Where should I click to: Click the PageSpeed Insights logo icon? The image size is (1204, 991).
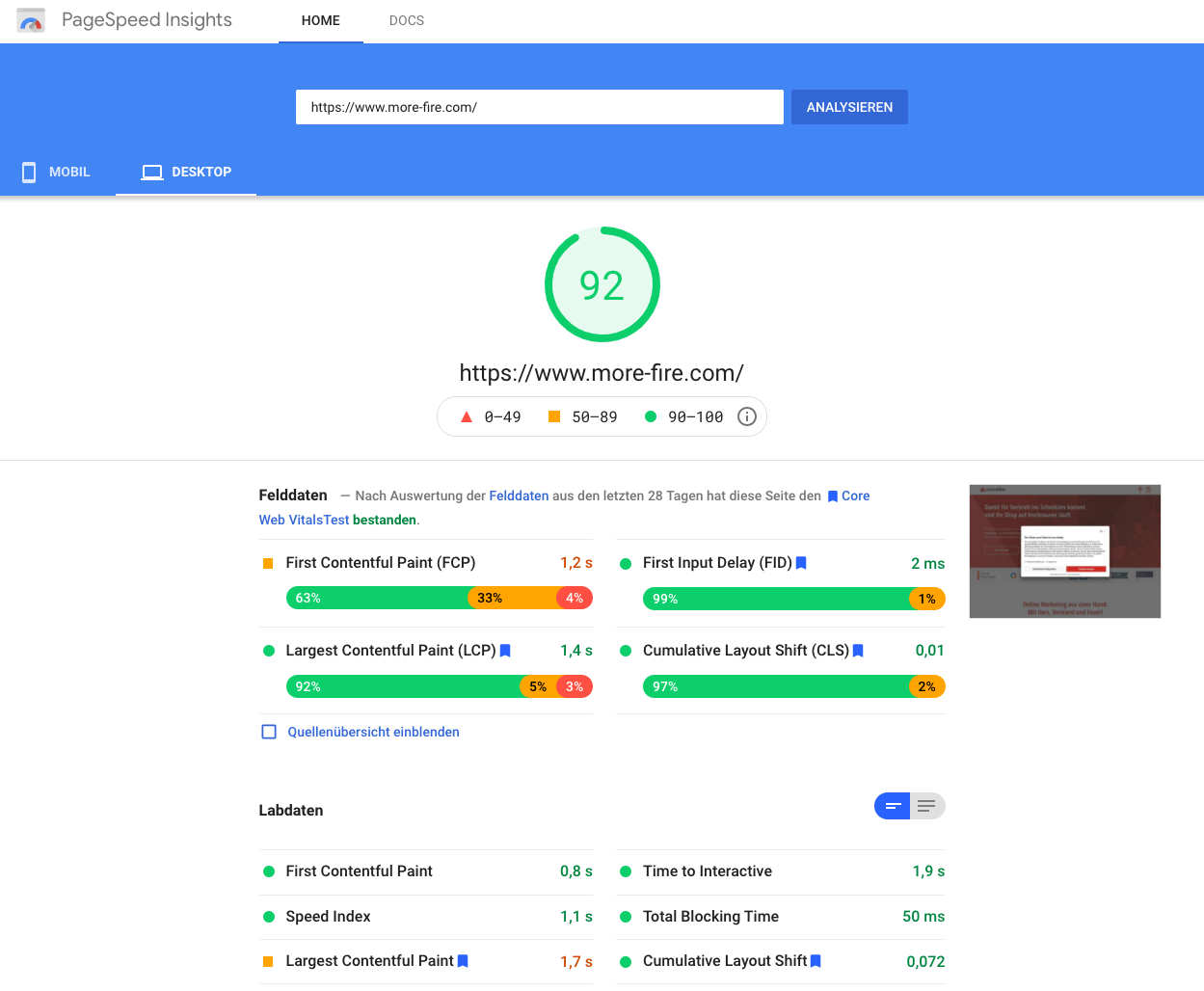[31, 20]
